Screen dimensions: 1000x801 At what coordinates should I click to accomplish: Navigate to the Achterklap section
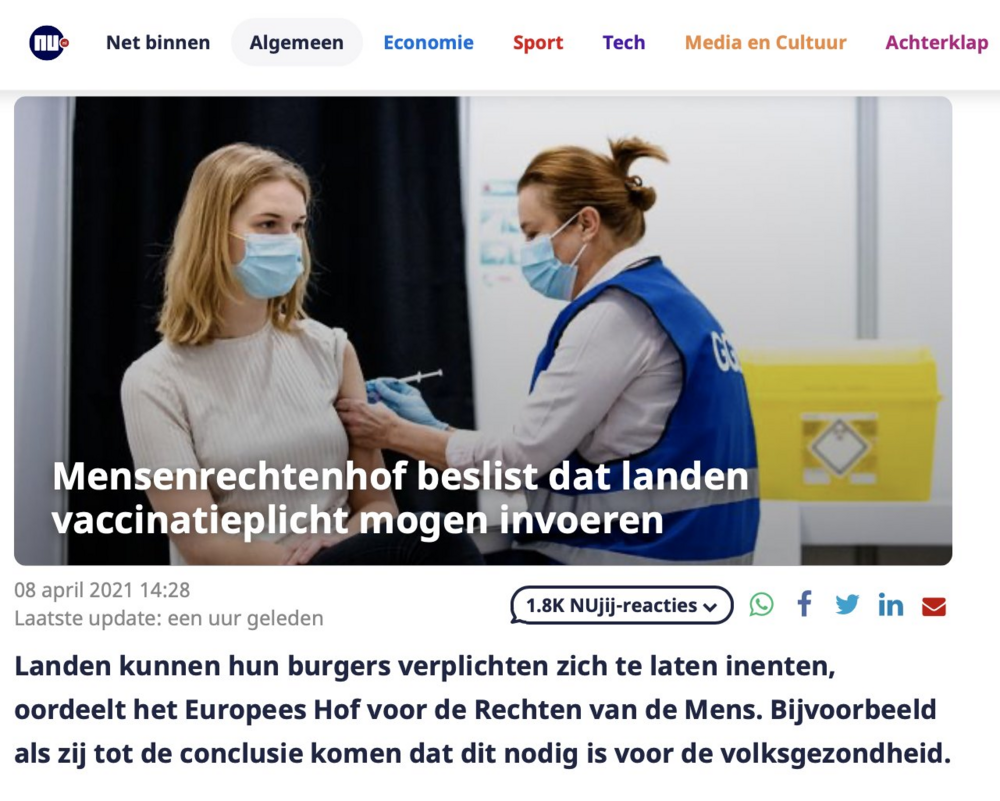(937, 43)
